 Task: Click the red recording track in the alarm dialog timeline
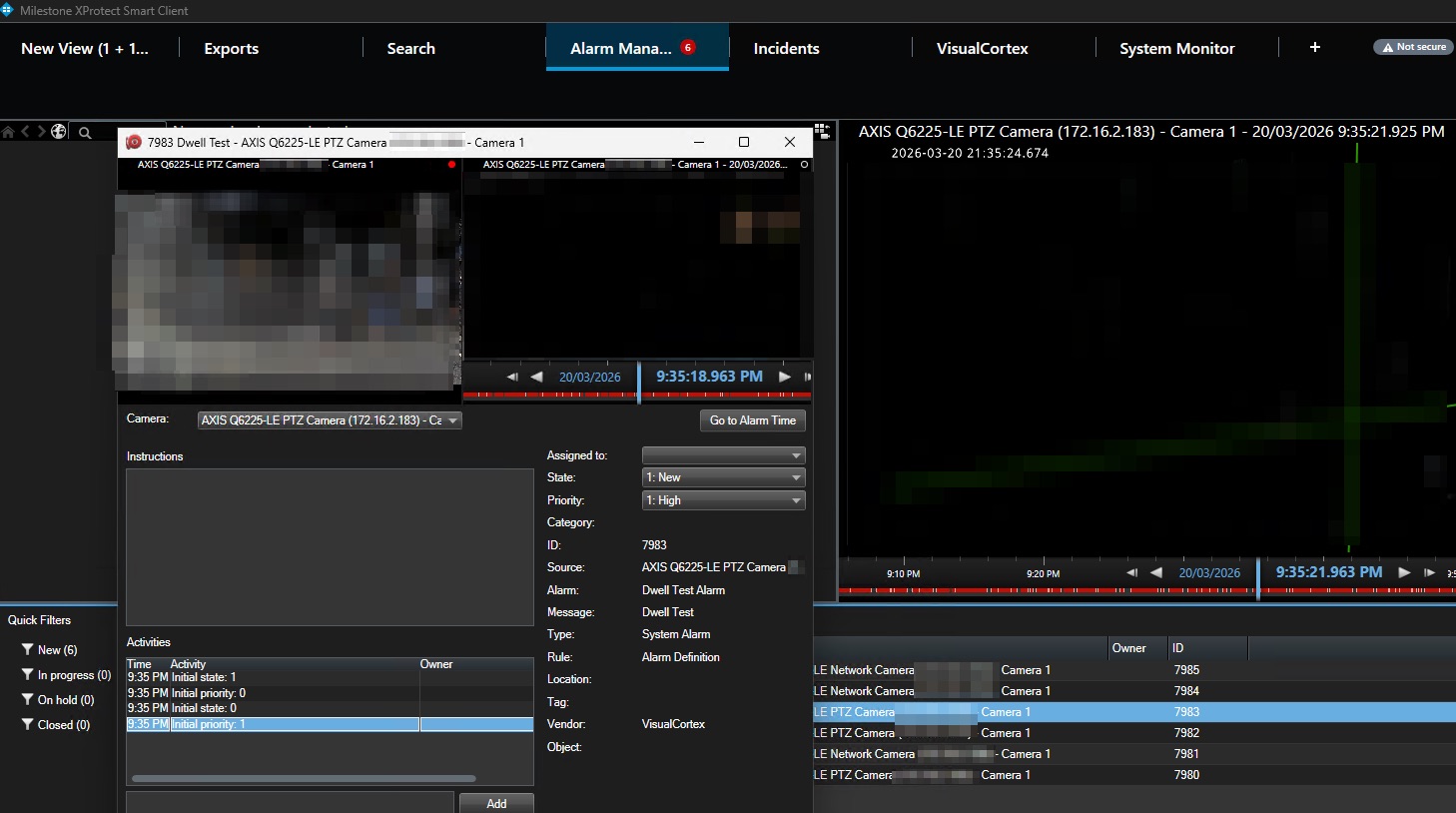tap(637, 396)
